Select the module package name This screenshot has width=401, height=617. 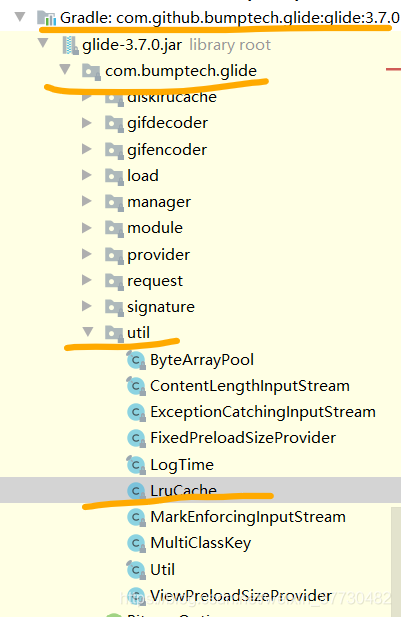tap(155, 228)
